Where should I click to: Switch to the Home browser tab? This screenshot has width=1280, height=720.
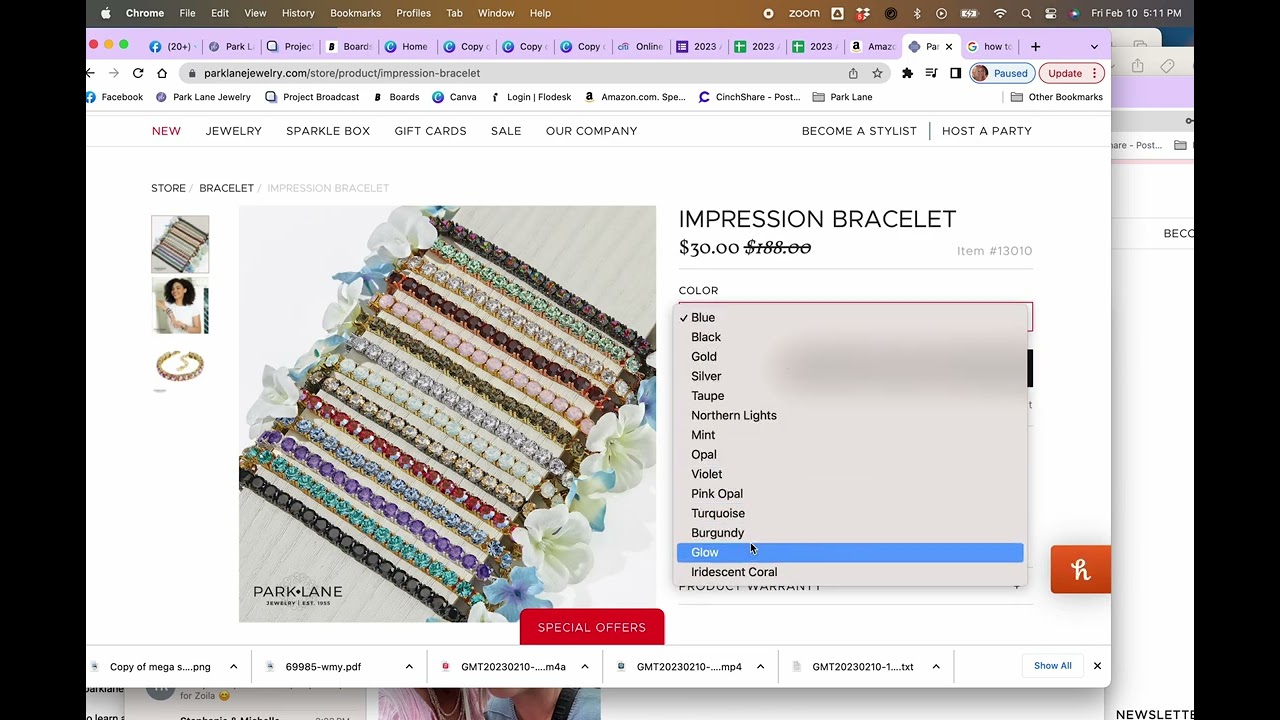406,46
